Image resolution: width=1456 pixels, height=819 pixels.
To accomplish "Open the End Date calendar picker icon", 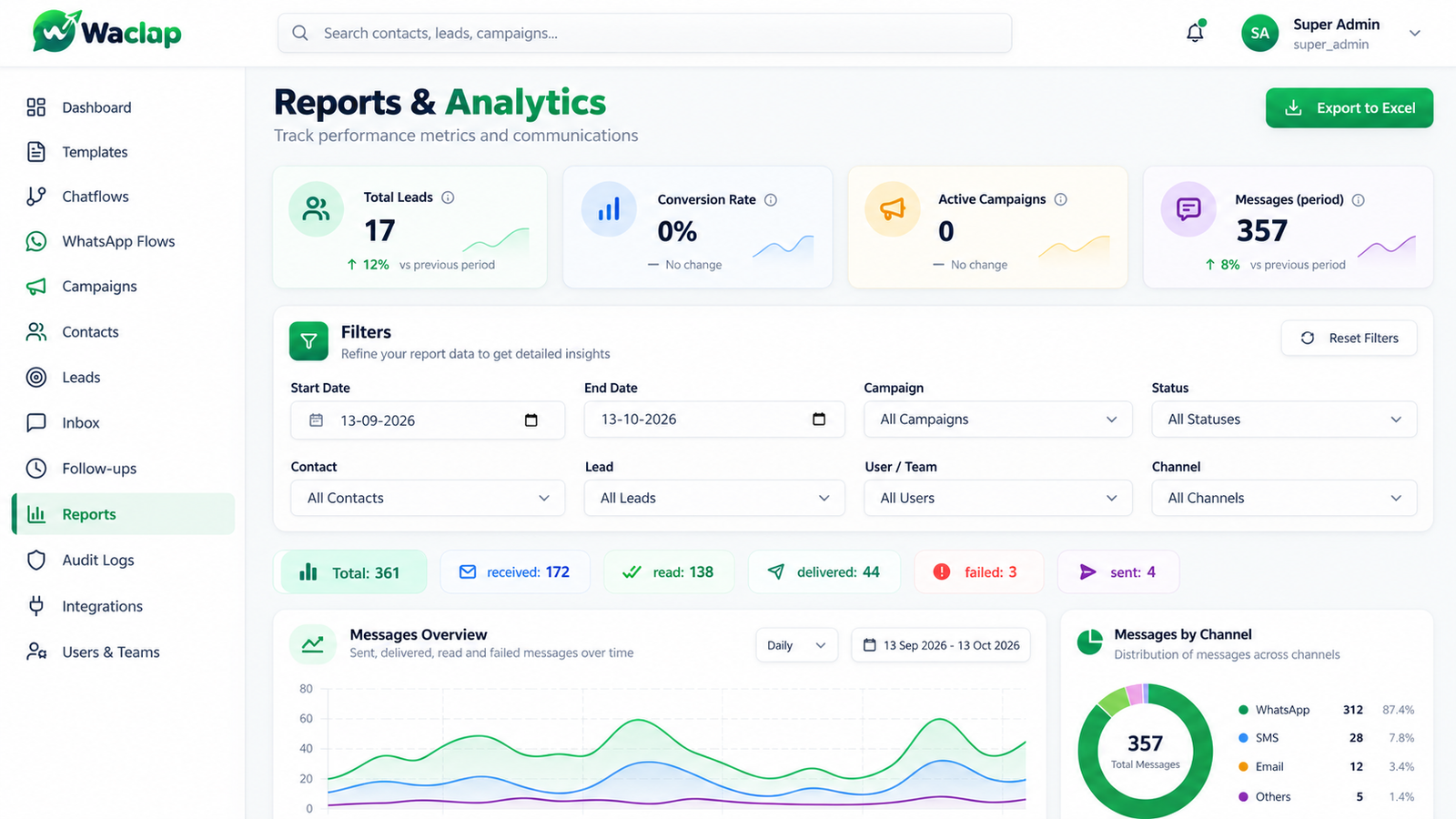I will 819,420.
